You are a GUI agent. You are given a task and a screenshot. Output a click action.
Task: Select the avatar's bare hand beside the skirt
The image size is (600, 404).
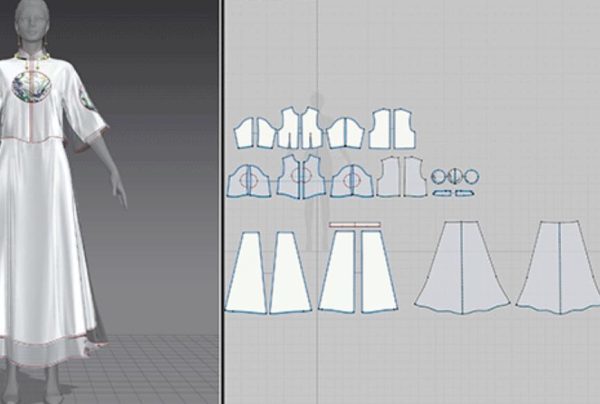[119, 183]
